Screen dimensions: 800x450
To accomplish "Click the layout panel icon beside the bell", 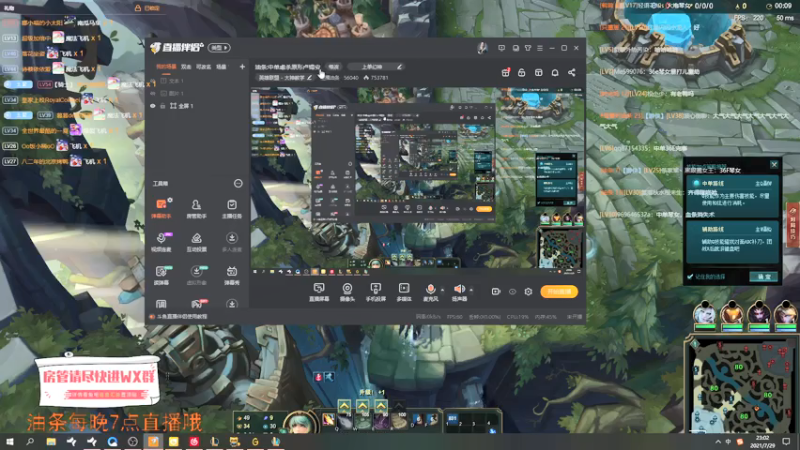I will (539, 72).
